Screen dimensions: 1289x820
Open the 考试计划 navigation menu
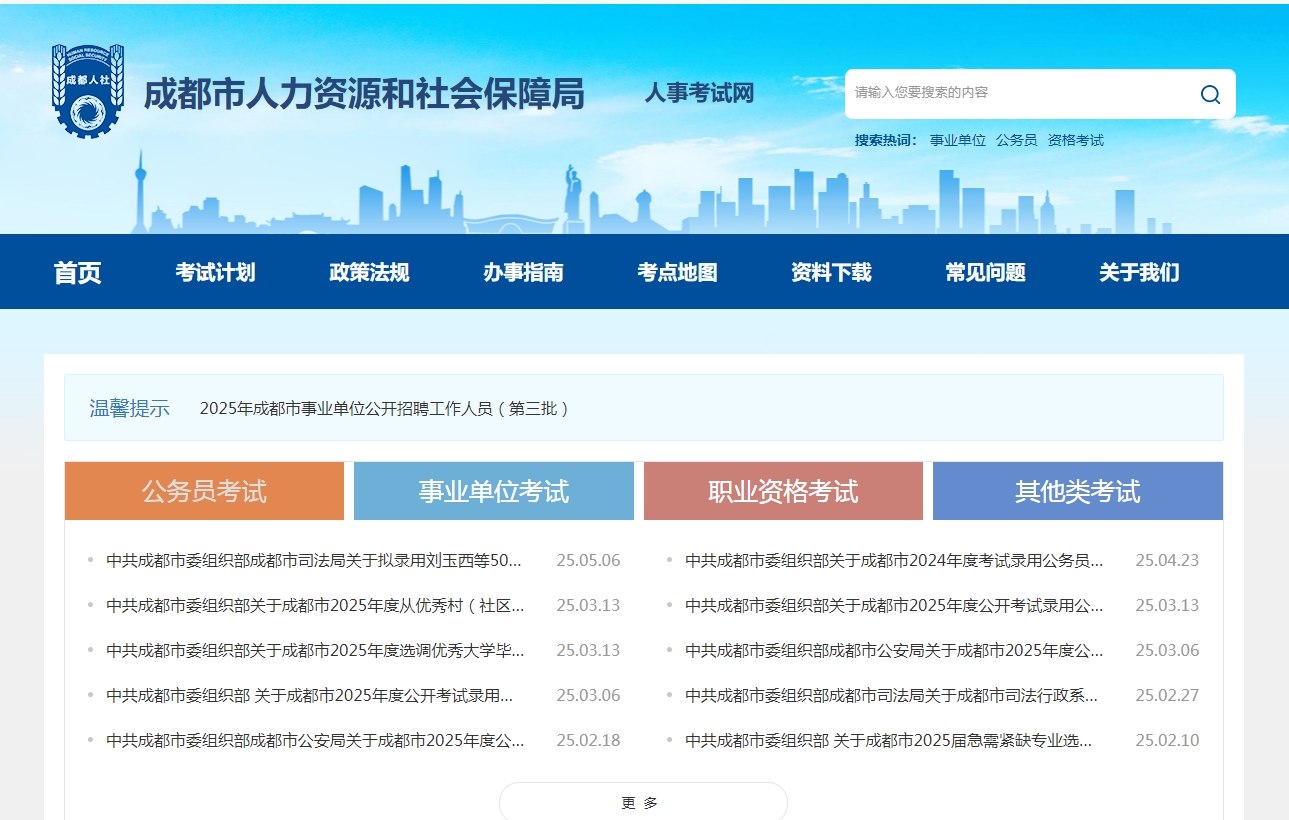click(x=216, y=272)
